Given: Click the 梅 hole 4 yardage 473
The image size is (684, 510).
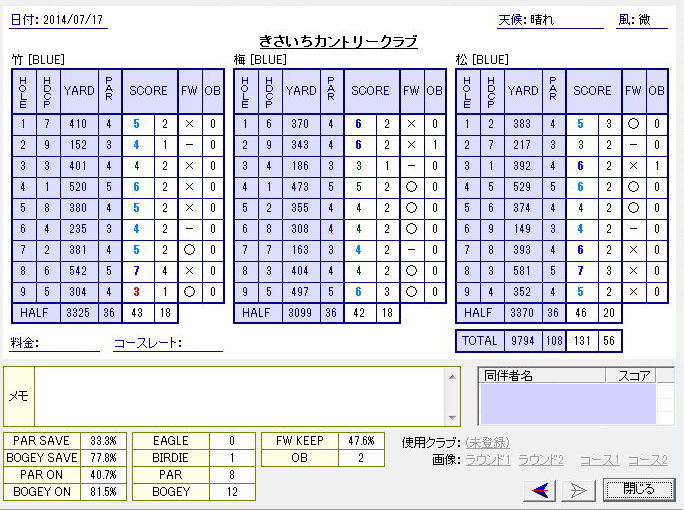Looking at the screenshot, I should [x=301, y=187].
